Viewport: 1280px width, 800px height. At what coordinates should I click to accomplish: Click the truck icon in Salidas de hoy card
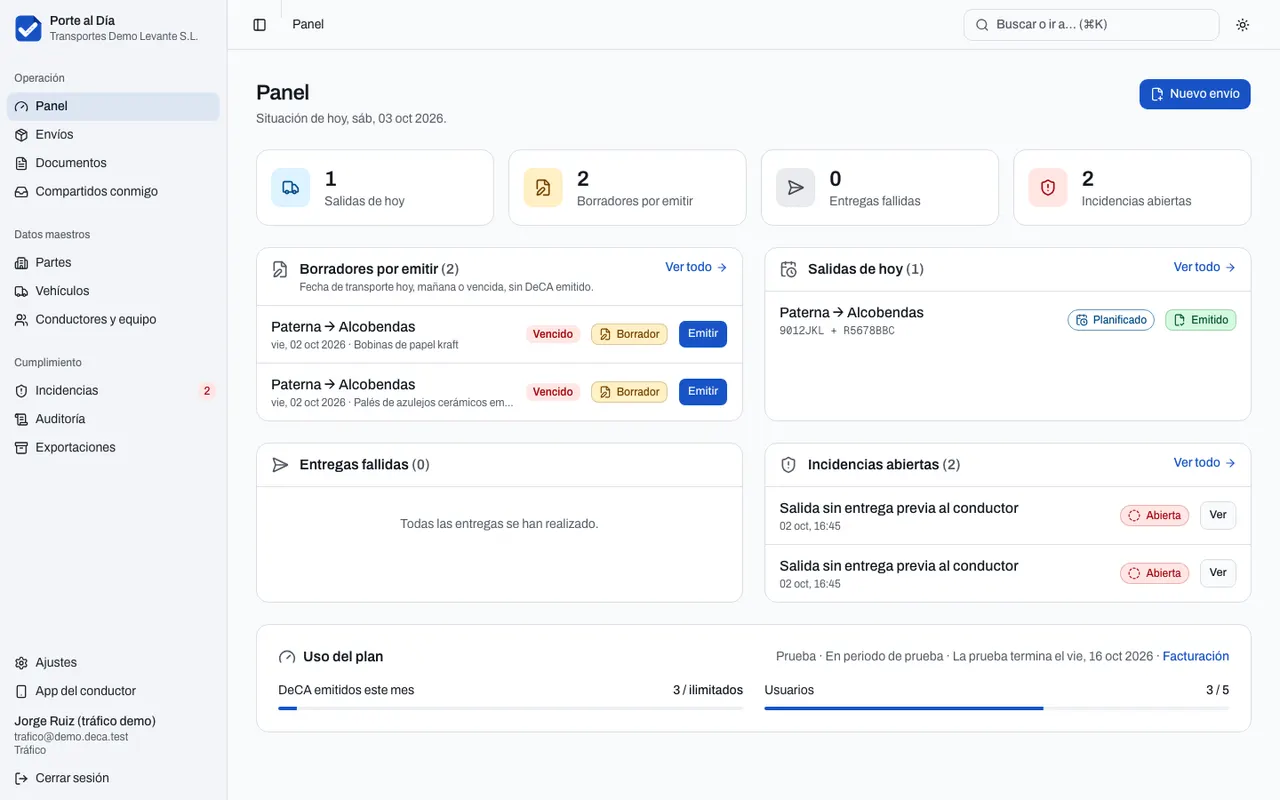(x=291, y=188)
